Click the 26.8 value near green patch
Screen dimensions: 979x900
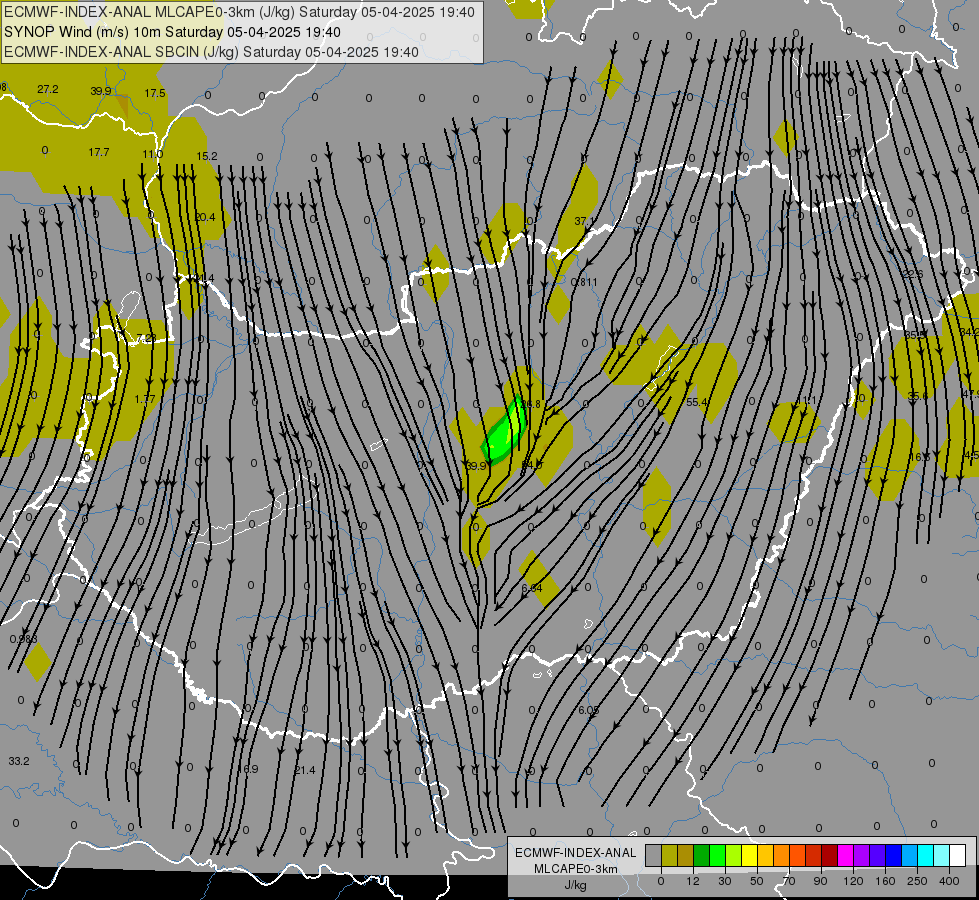(x=530, y=404)
